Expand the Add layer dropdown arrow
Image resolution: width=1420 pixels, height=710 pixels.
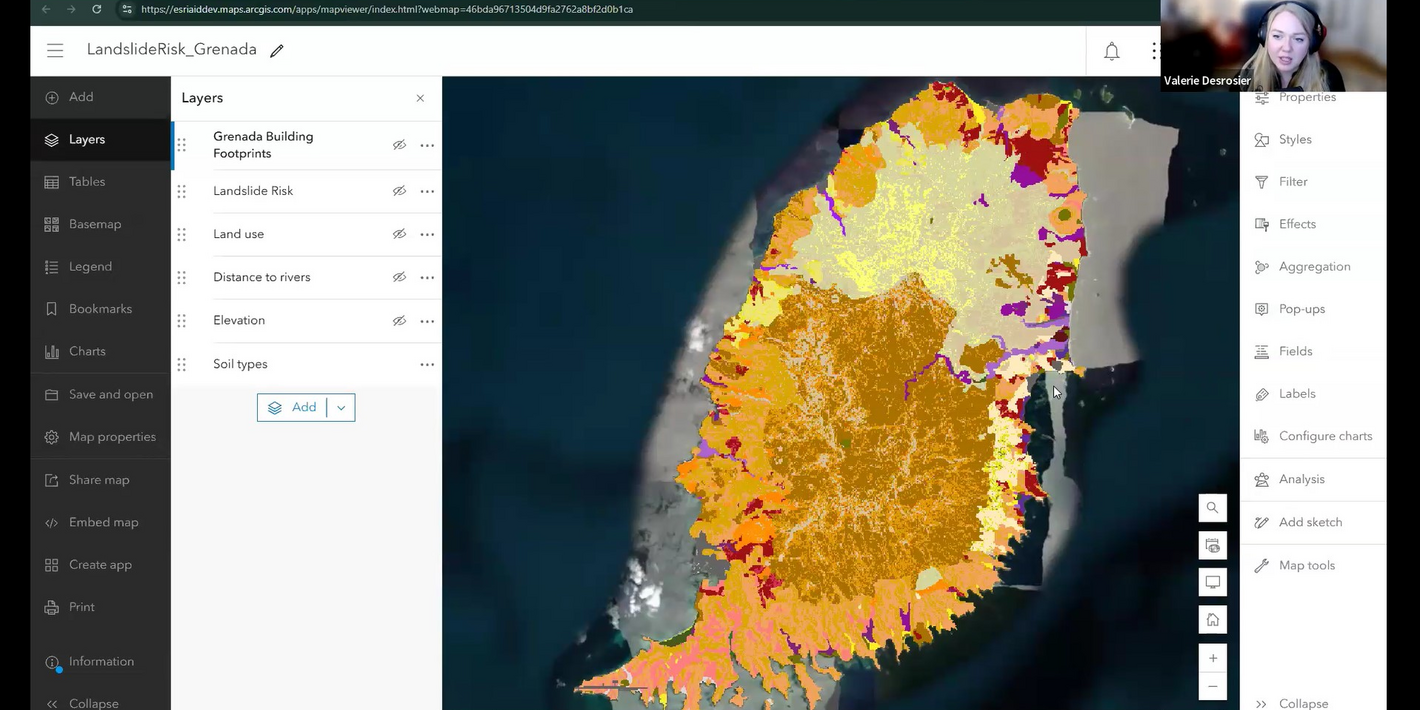coord(340,407)
